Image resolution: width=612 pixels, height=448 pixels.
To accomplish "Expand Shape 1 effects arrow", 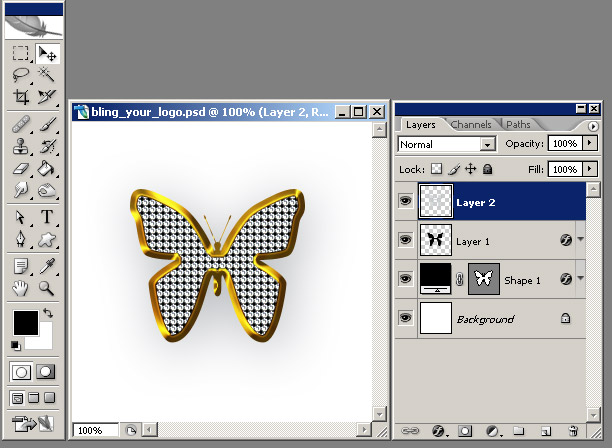I will (581, 278).
